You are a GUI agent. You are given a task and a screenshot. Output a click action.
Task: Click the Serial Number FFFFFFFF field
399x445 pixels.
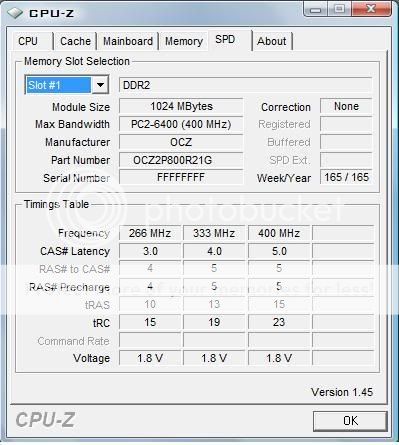pyautogui.click(x=181, y=177)
